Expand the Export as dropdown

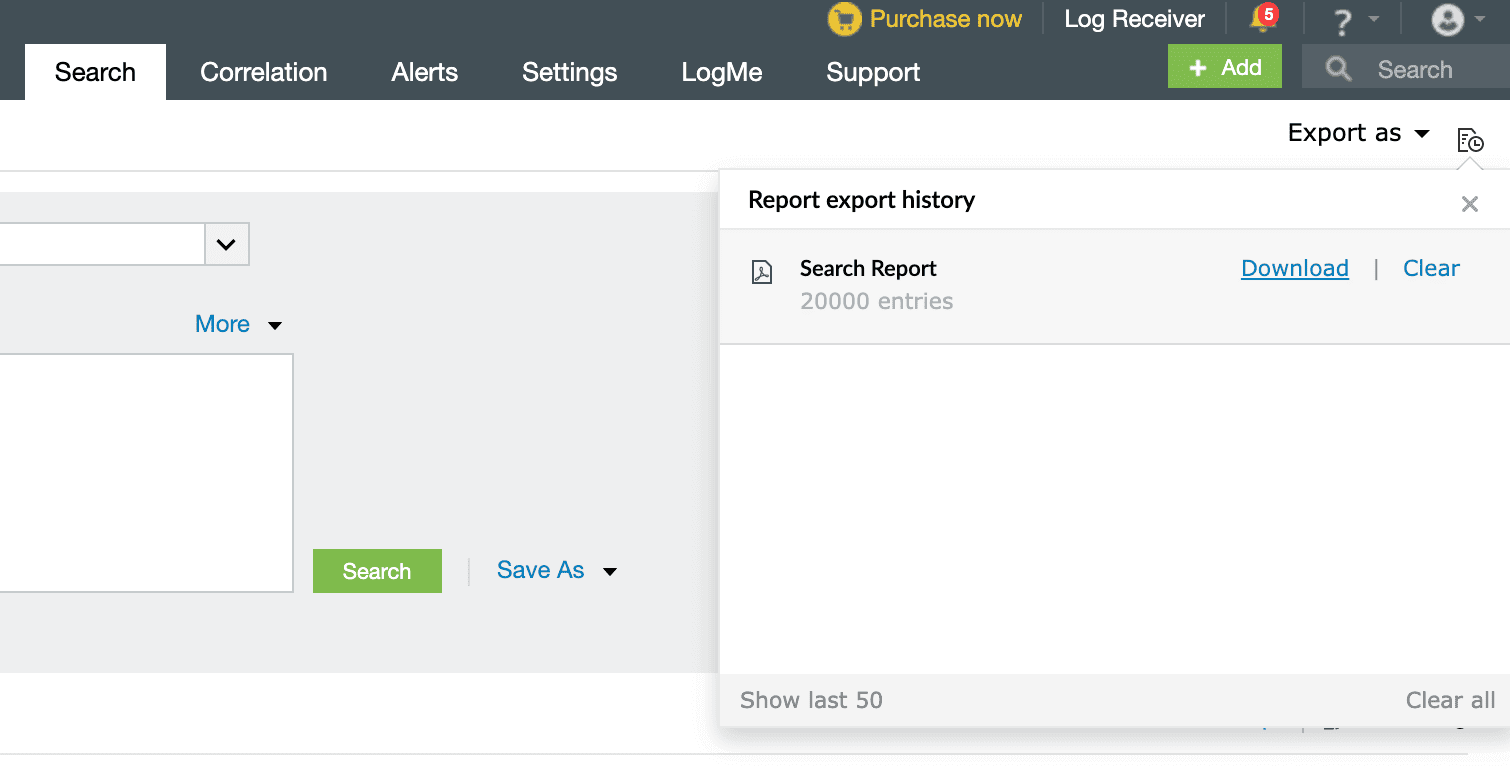click(x=1358, y=133)
